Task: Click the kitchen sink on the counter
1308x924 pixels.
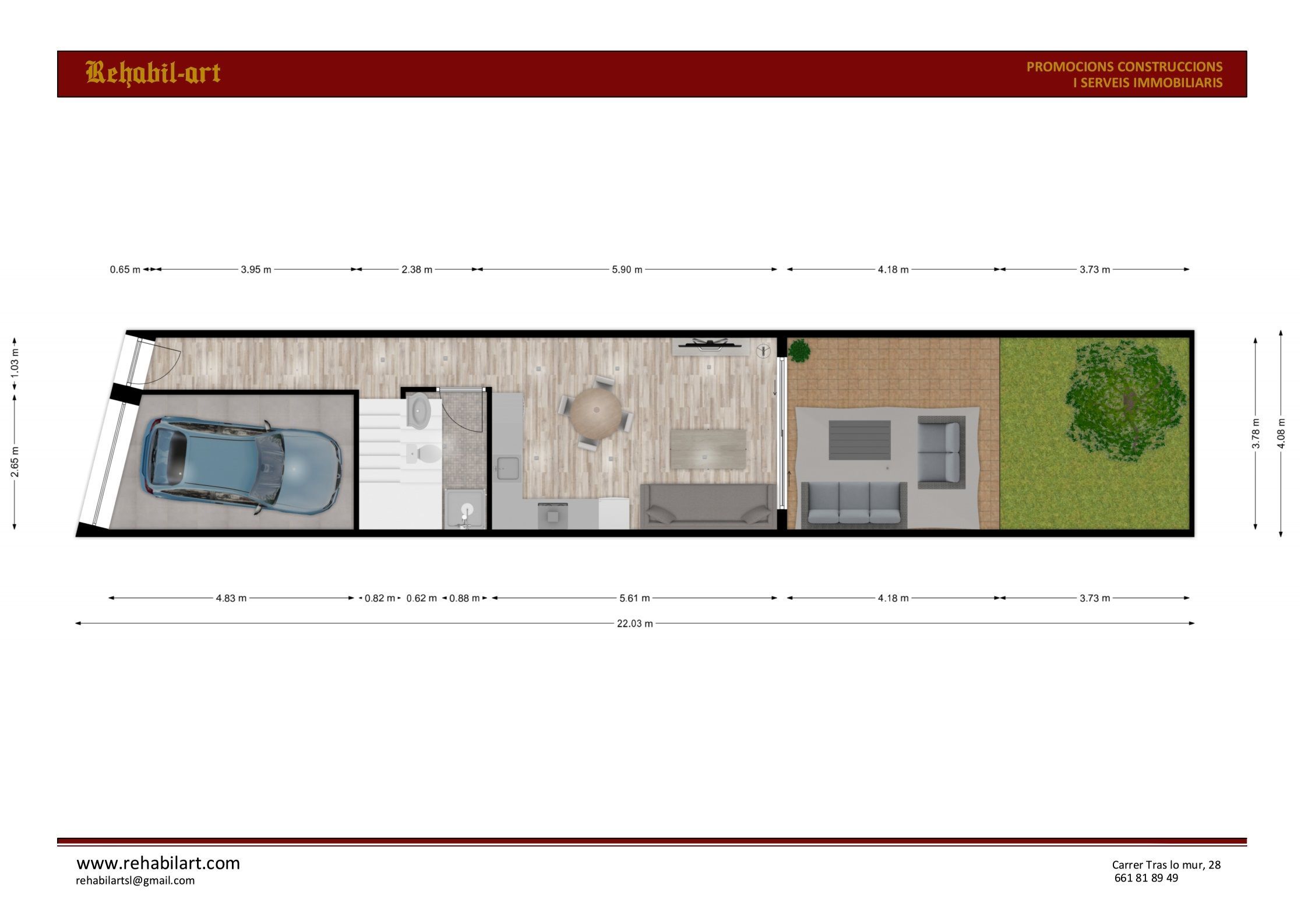Action: (508, 469)
